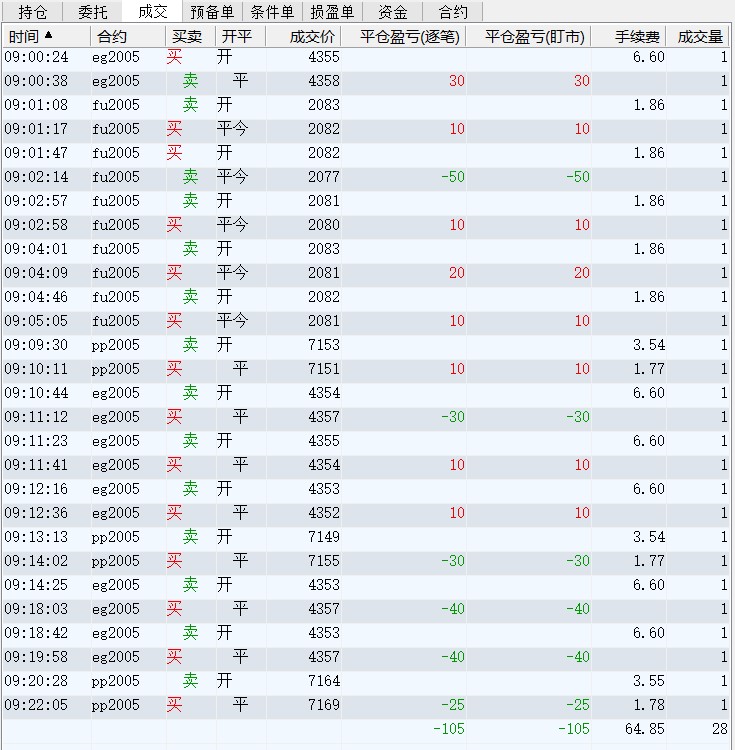This screenshot has width=735, height=750.
Task: Click the 合约 column header
Action: (128, 36)
